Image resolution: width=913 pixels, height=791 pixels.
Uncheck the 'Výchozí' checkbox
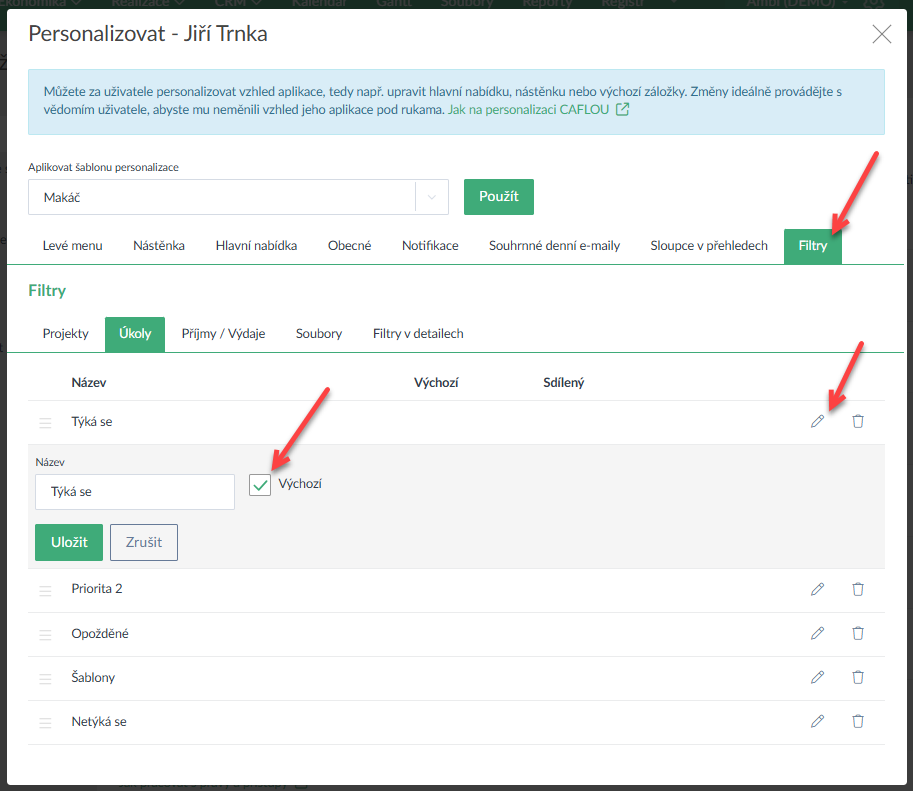[260, 485]
